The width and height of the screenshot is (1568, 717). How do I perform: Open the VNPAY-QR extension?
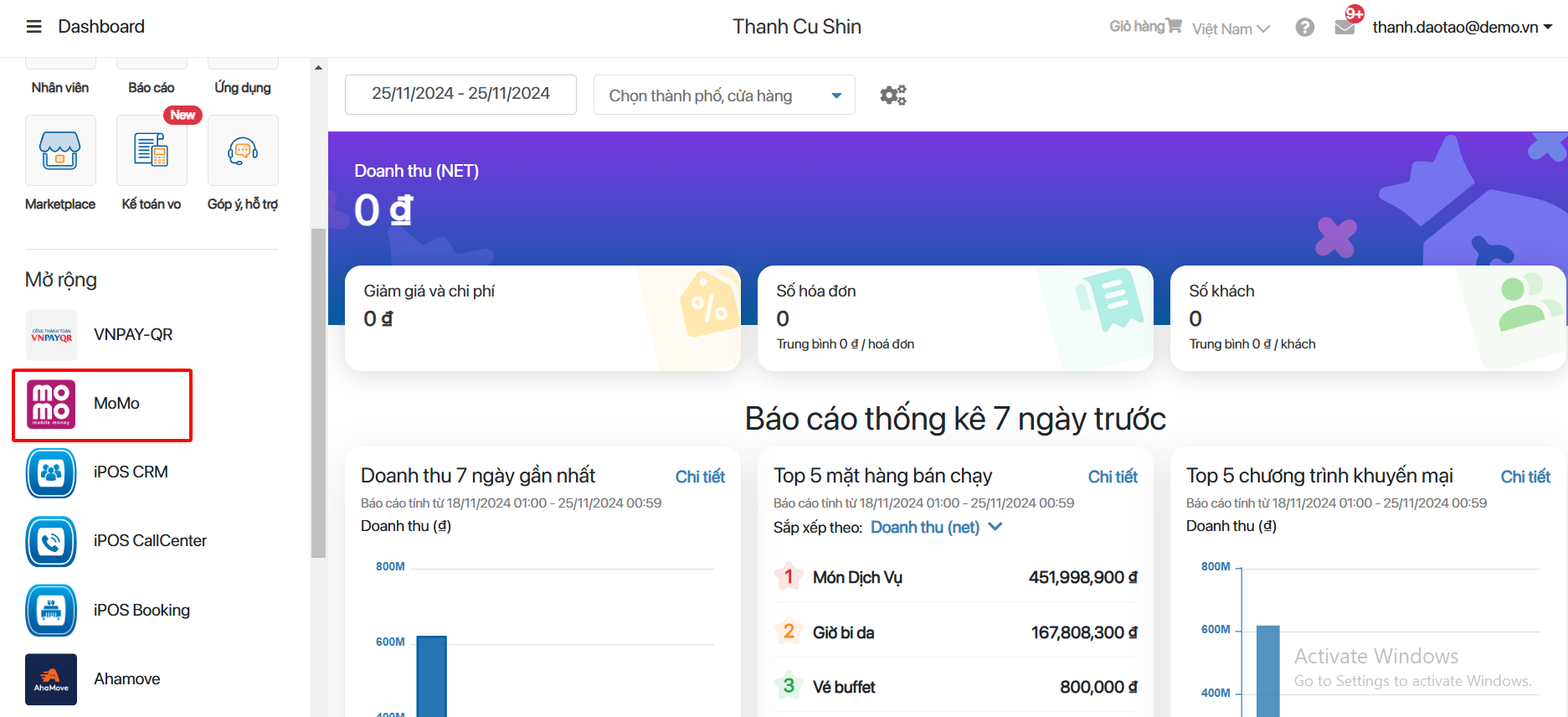[51, 335]
